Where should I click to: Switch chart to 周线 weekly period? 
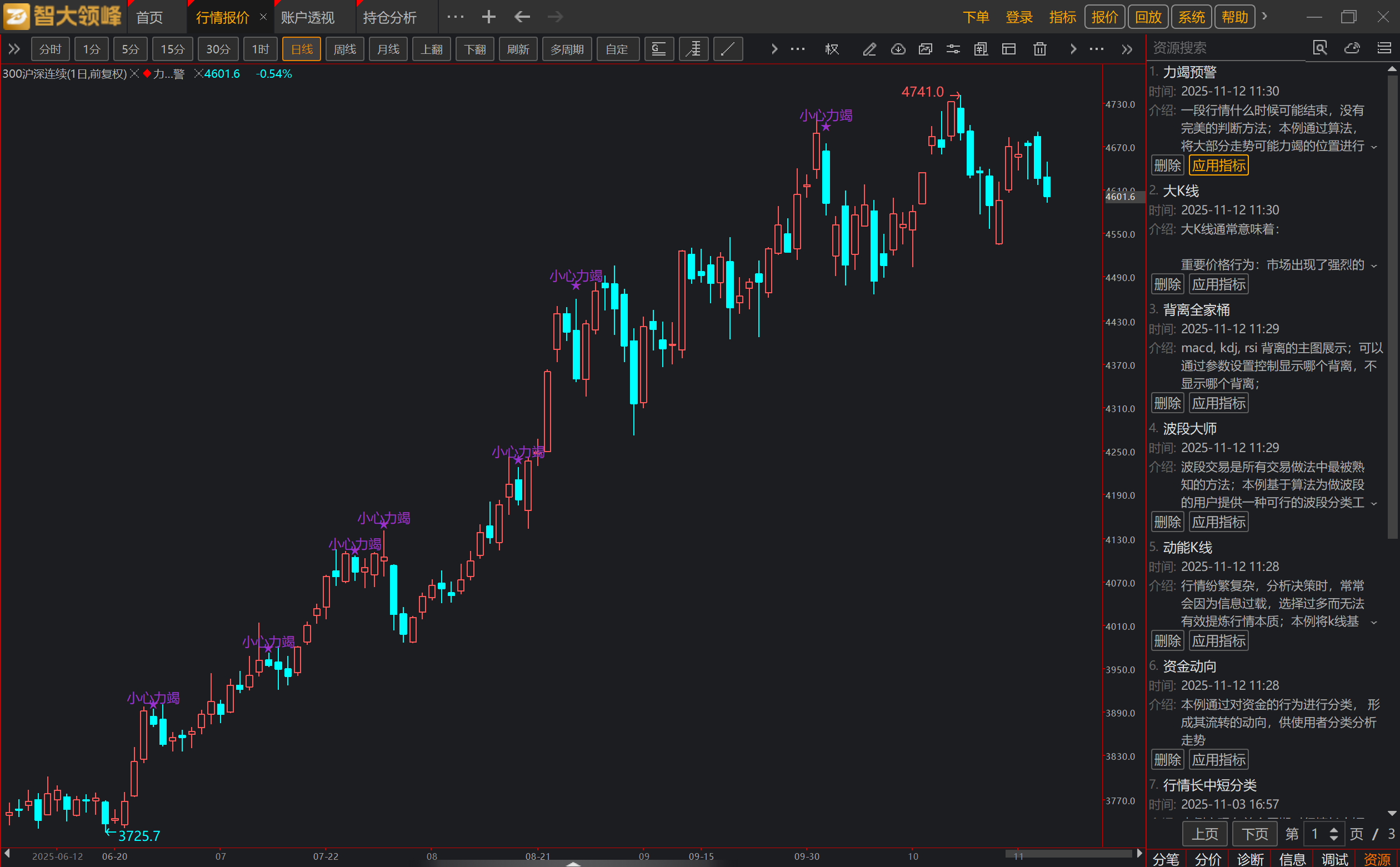[x=344, y=49]
